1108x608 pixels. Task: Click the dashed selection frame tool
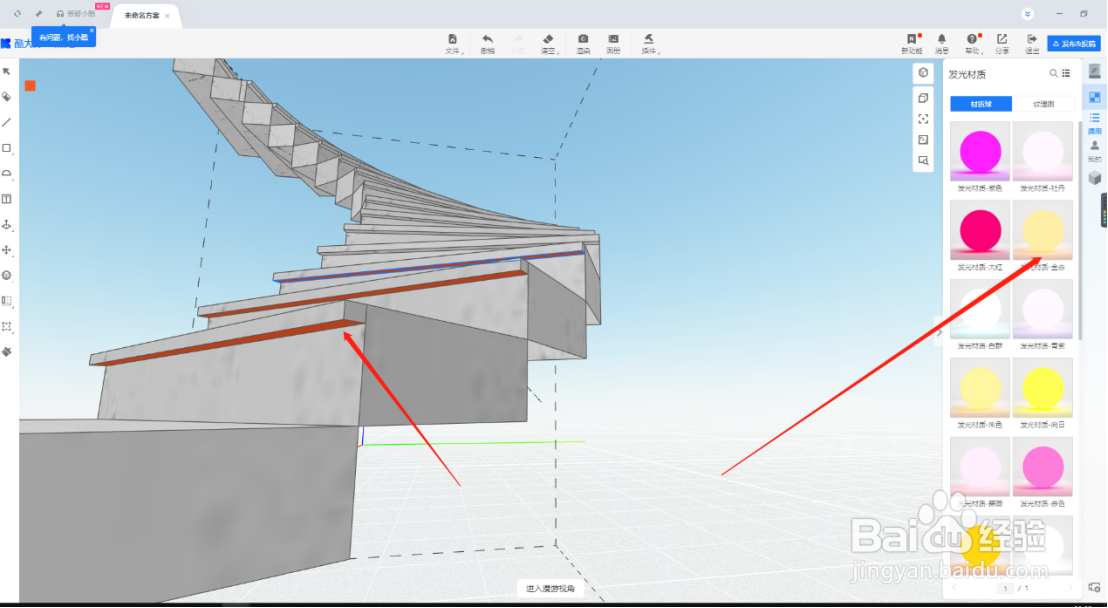coord(7,327)
